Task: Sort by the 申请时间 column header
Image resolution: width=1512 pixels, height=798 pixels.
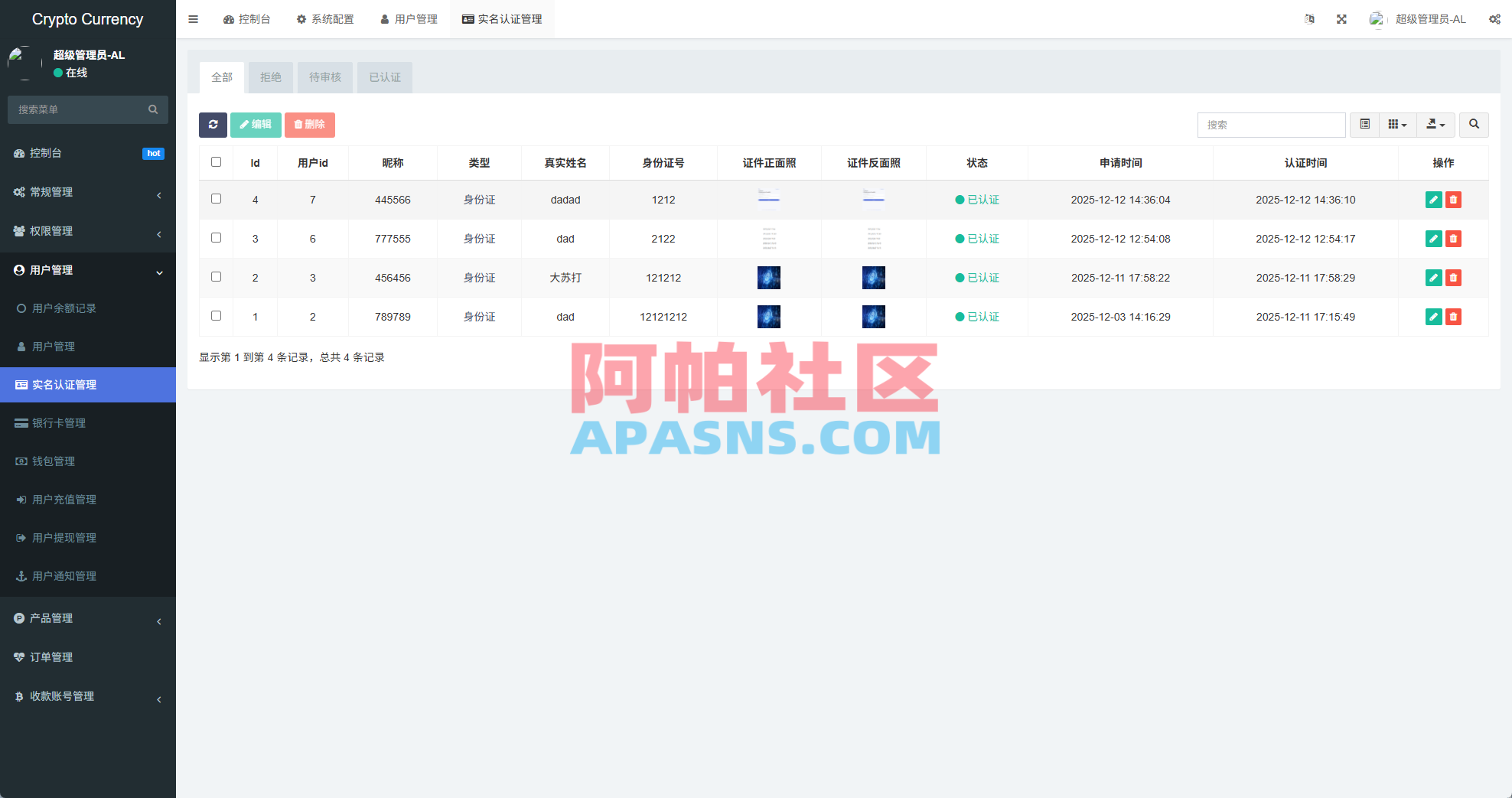Action: tap(1120, 163)
